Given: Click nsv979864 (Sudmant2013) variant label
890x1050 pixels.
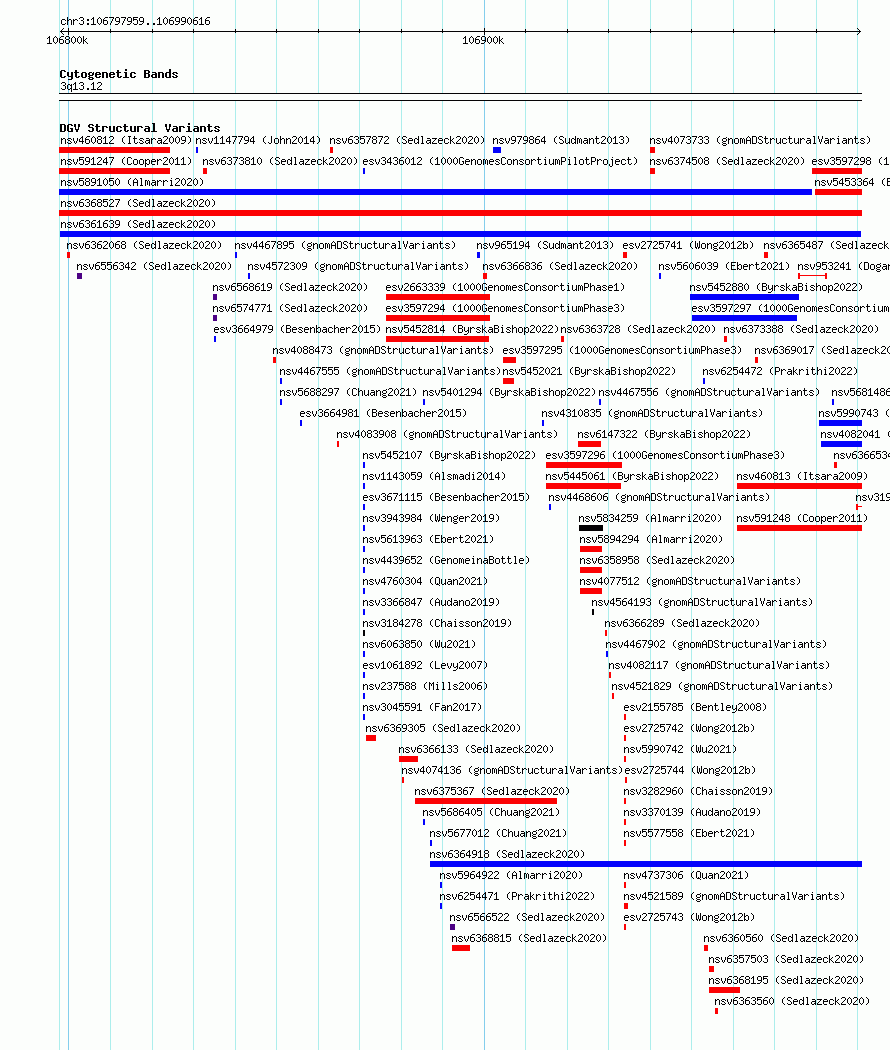Looking at the screenshot, I should [561, 141].
